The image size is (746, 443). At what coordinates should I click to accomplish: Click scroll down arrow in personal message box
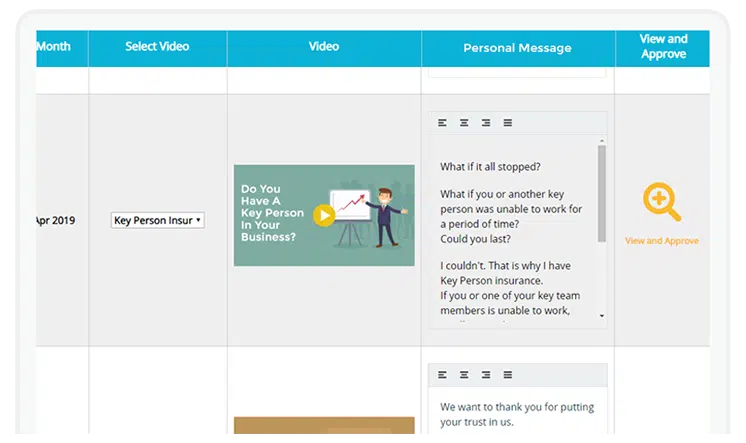click(601, 316)
